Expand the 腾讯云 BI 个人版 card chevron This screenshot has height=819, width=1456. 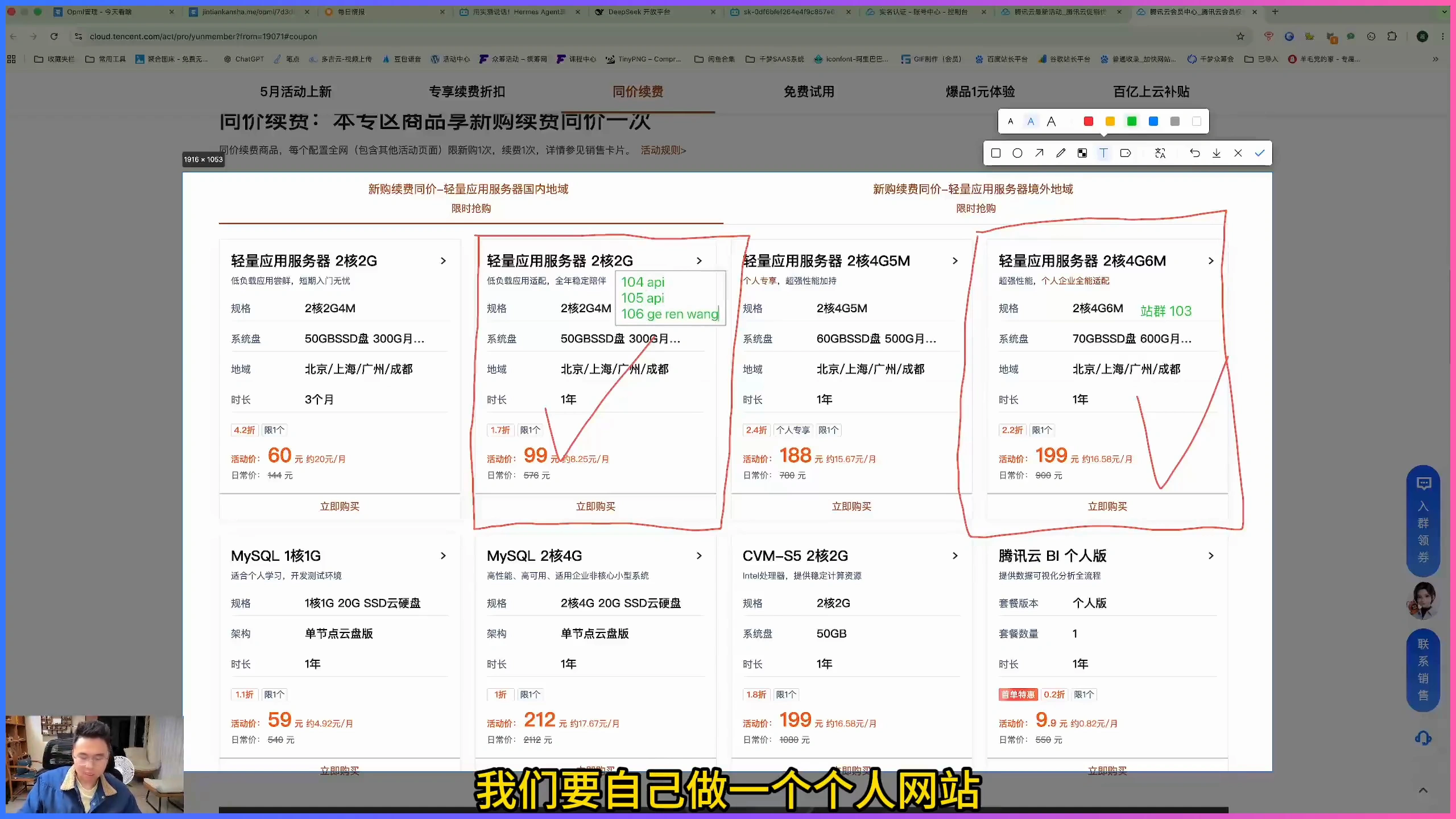1211,556
